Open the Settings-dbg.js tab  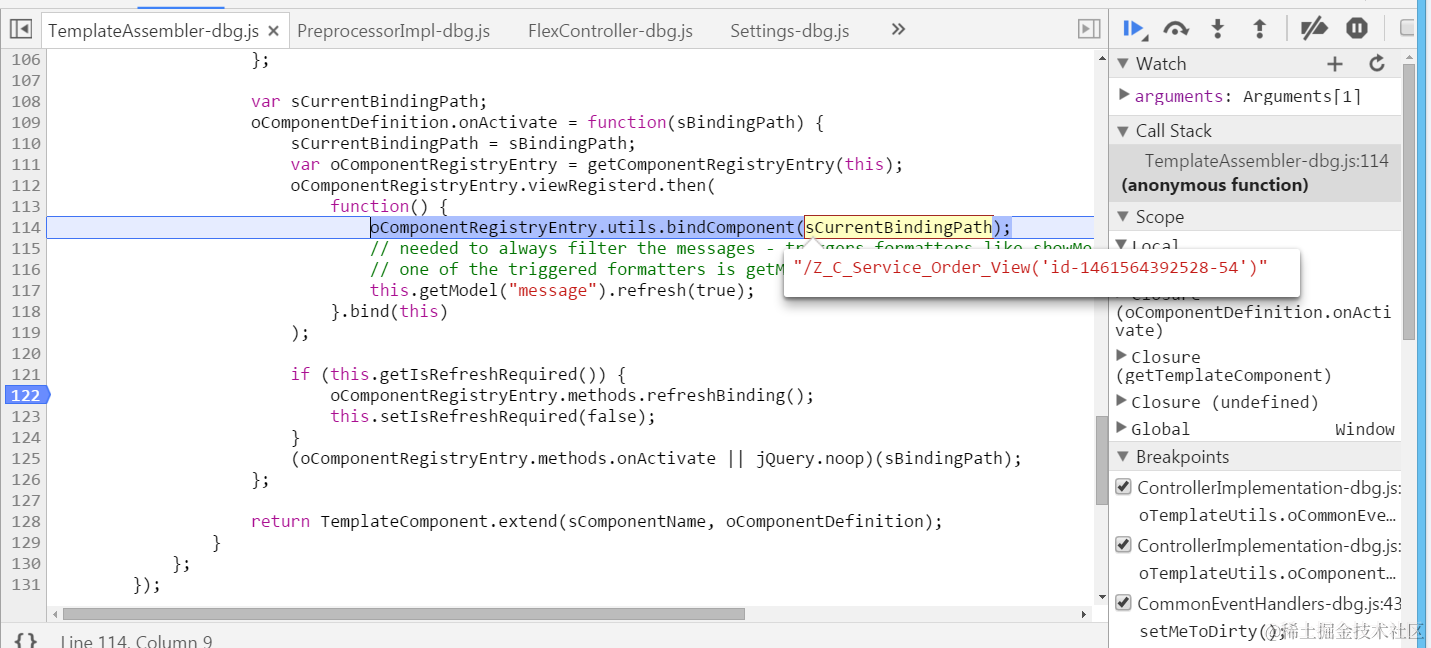click(789, 31)
